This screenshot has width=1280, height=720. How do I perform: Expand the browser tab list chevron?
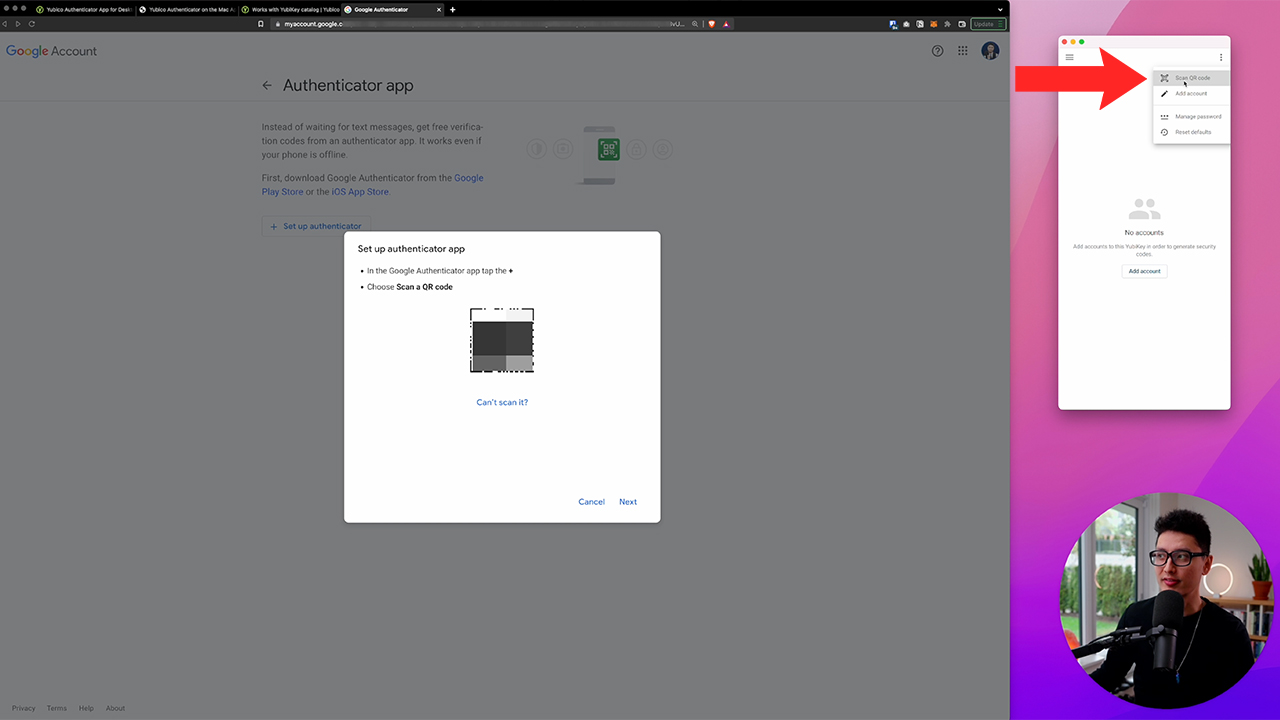(1000, 9)
